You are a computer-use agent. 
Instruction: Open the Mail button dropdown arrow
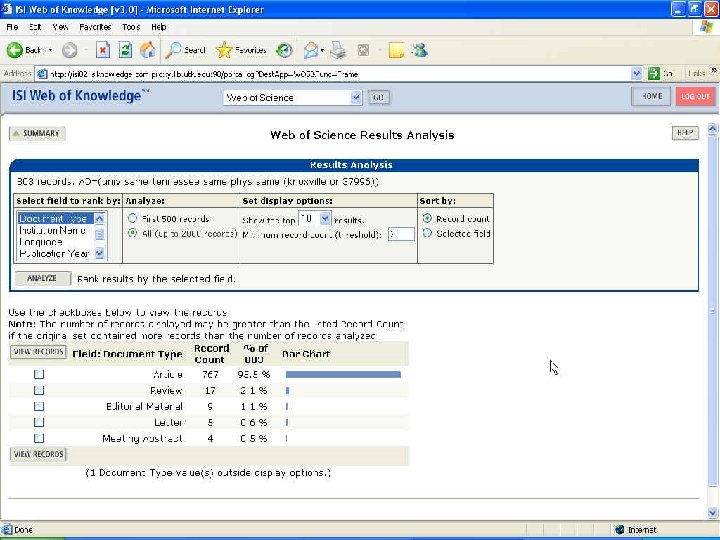coord(322,50)
